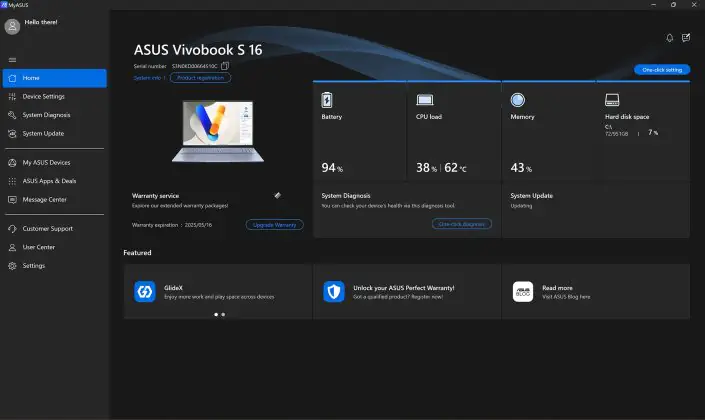Open Unlock your ASUS Perfect Warranty card
The image size is (705, 420).
(x=407, y=292)
